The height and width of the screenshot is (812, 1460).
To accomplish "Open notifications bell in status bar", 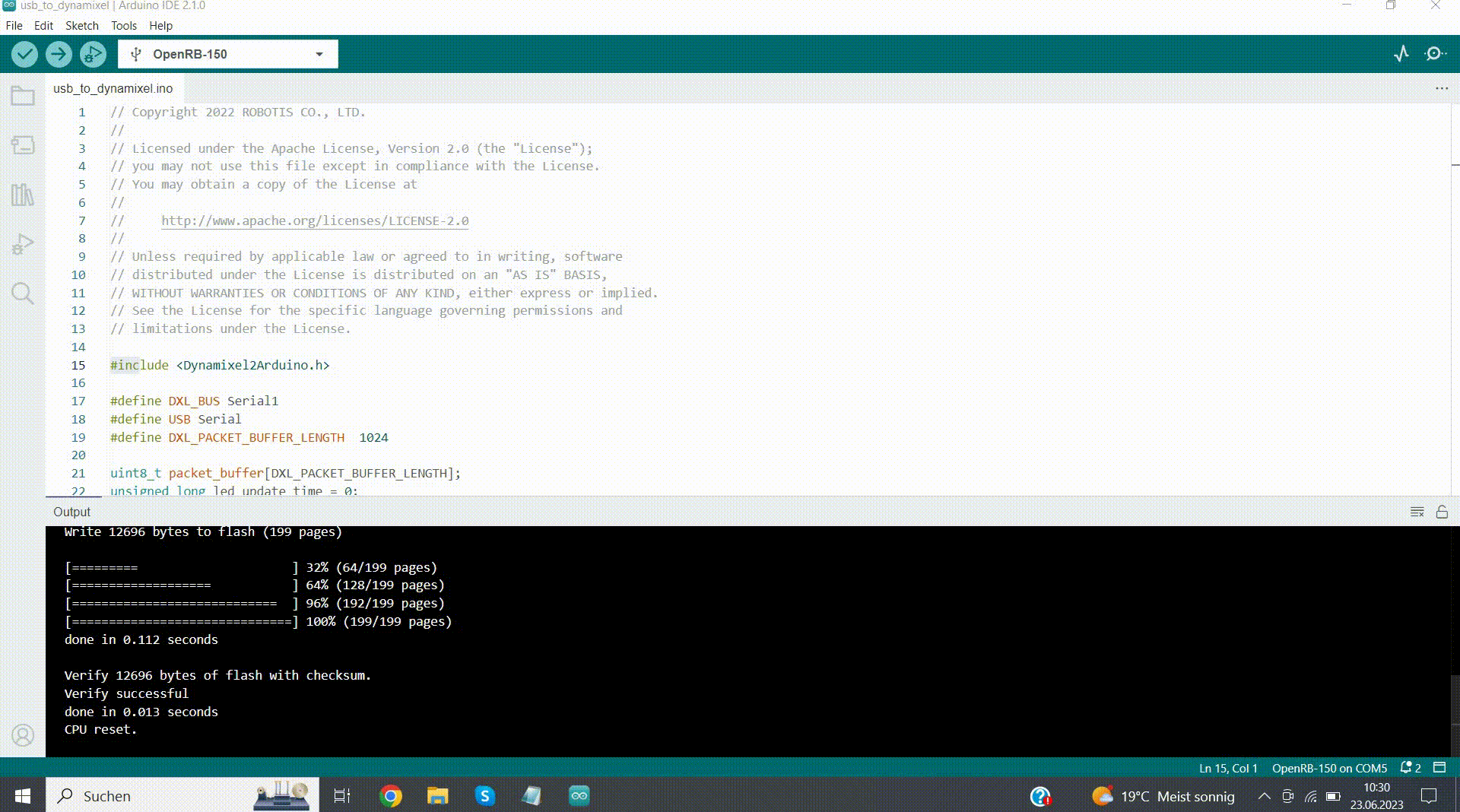I will point(1411,768).
